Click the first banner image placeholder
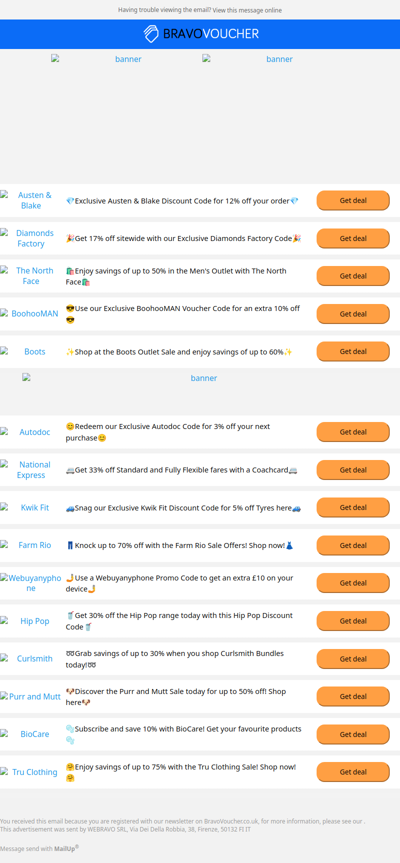Screen dimensions: 400x863 124,59
